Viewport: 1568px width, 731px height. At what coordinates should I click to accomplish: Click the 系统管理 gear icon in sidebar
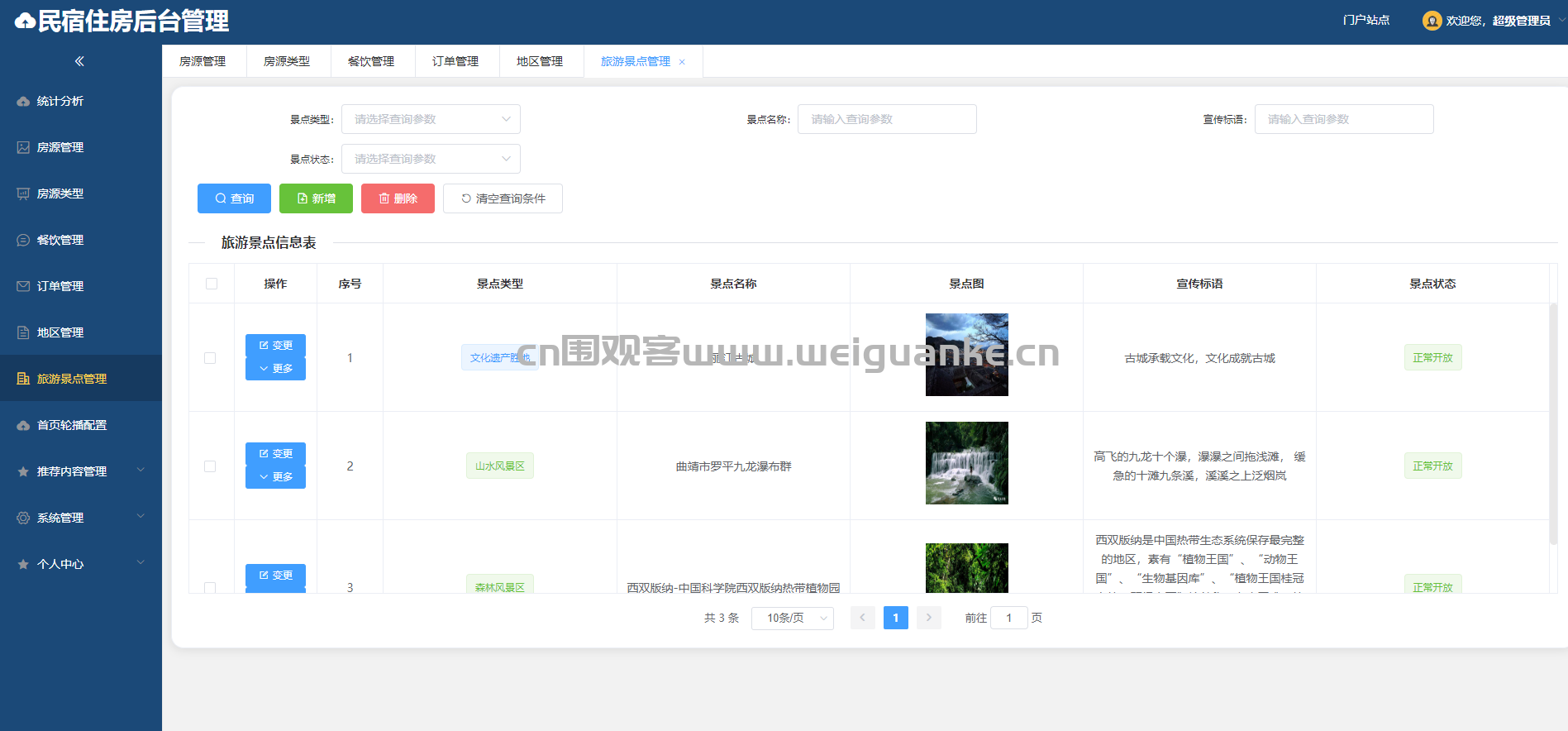click(x=23, y=518)
